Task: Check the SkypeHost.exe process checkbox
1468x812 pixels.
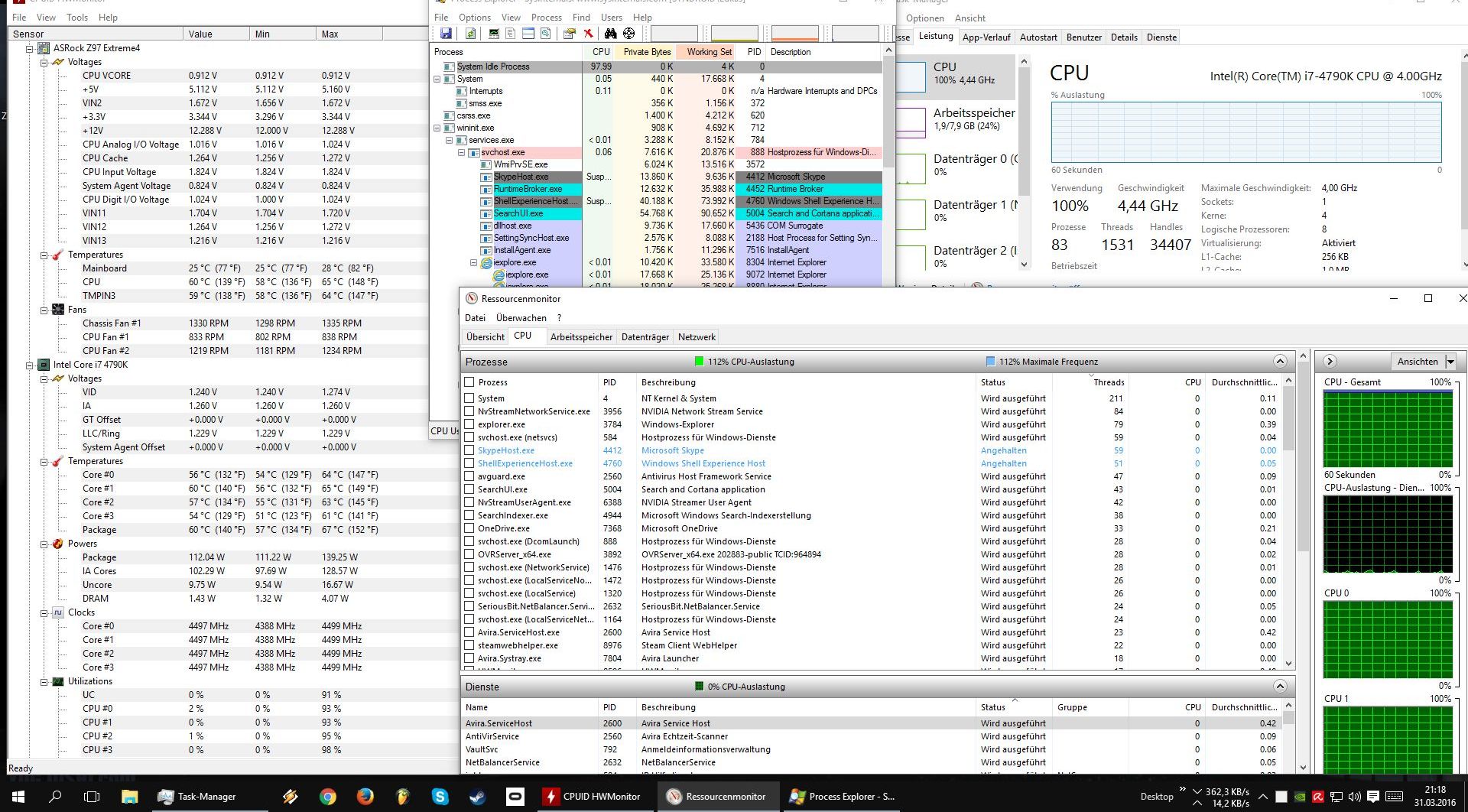Action: pos(469,450)
